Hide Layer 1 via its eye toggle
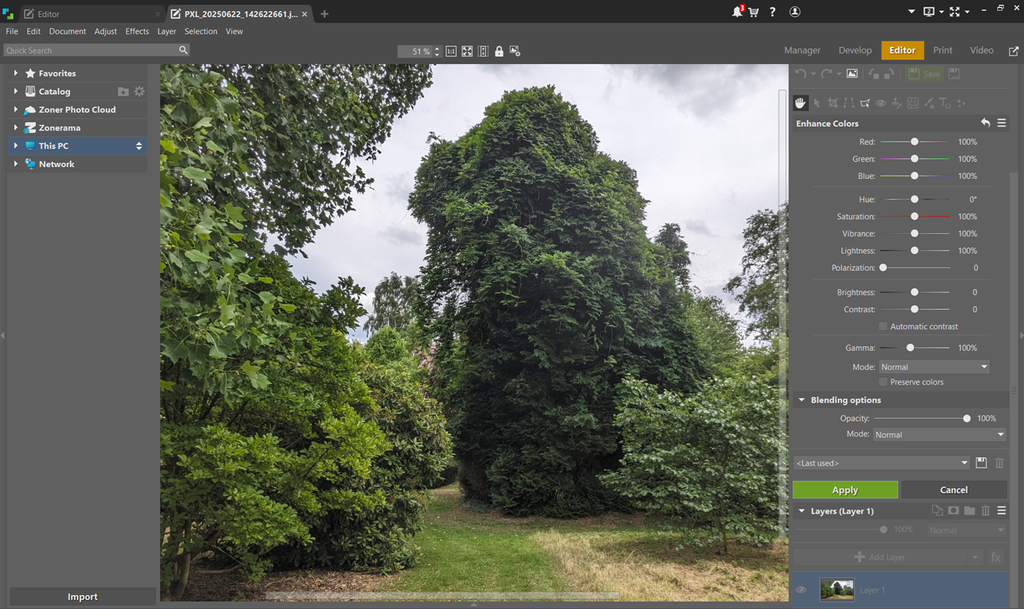Screen dimensions: 1024x609 coord(800,590)
